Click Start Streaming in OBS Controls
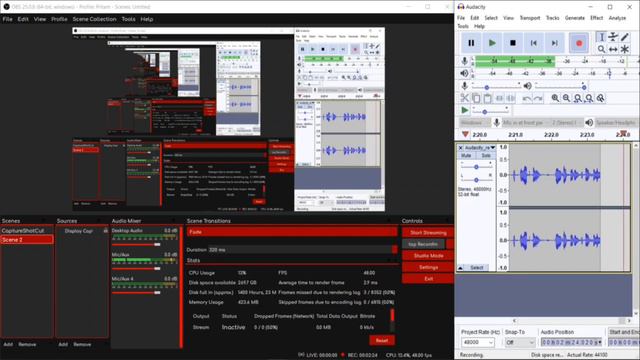Screen dimensions: 640x360 428,233
